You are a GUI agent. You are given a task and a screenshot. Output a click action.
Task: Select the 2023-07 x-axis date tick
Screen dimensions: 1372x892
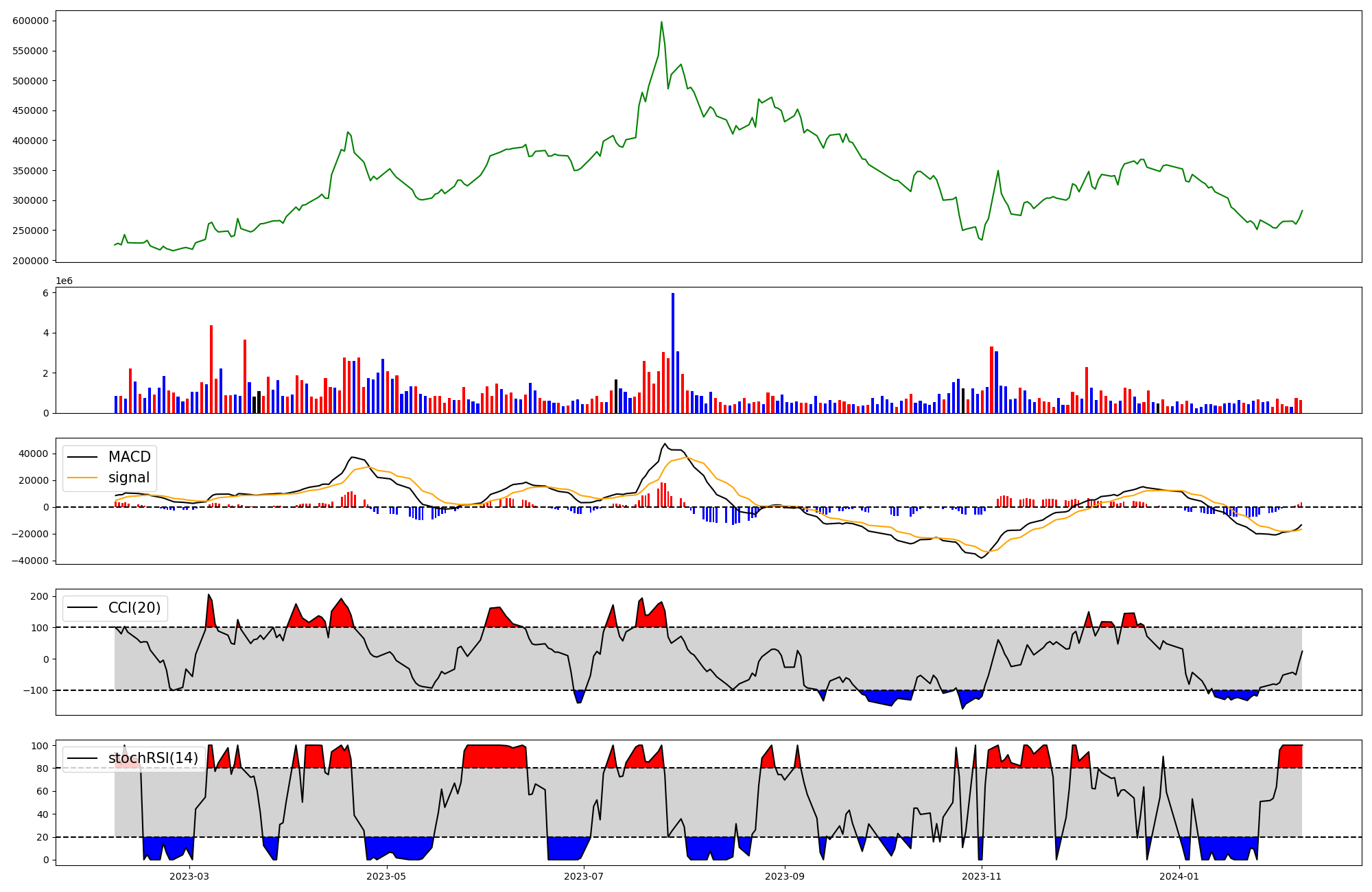tap(584, 876)
